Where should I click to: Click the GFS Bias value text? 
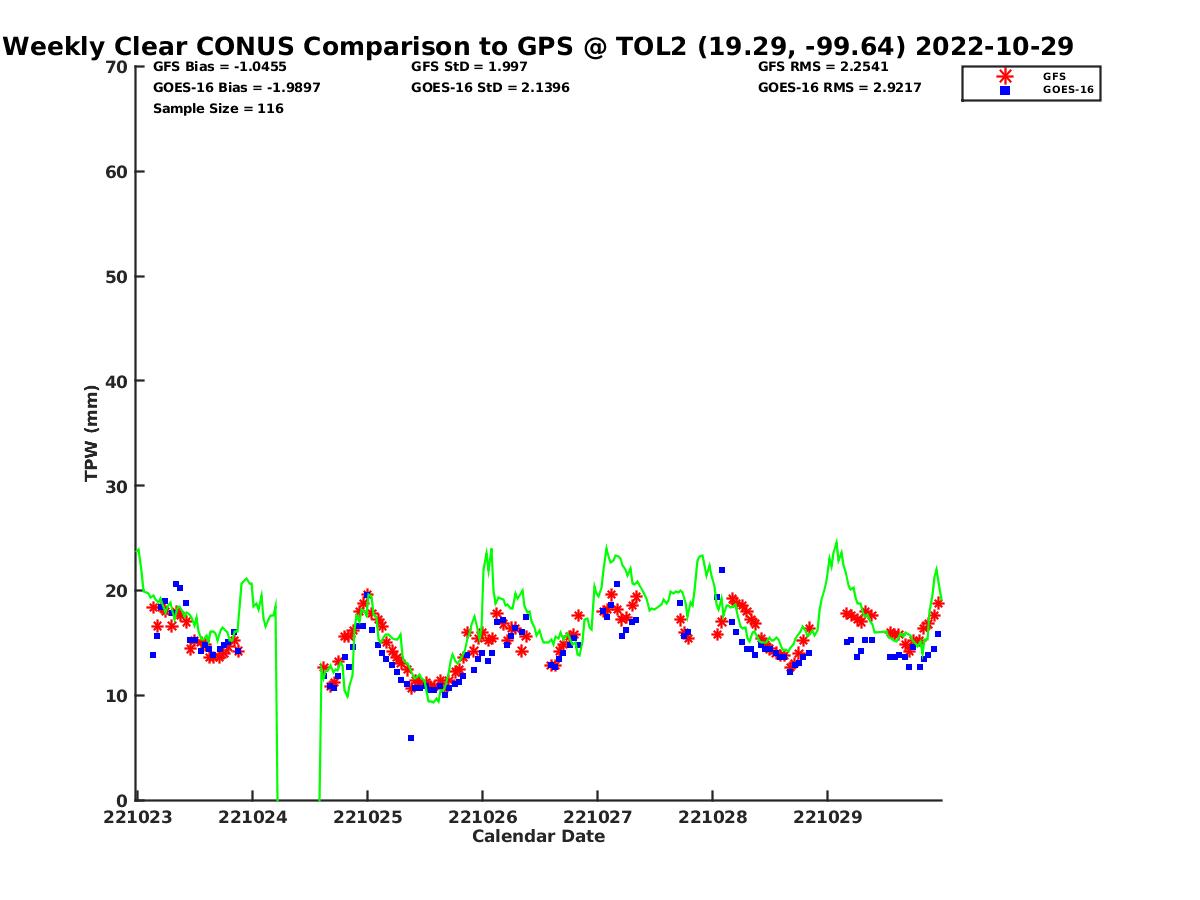pyautogui.click(x=219, y=67)
